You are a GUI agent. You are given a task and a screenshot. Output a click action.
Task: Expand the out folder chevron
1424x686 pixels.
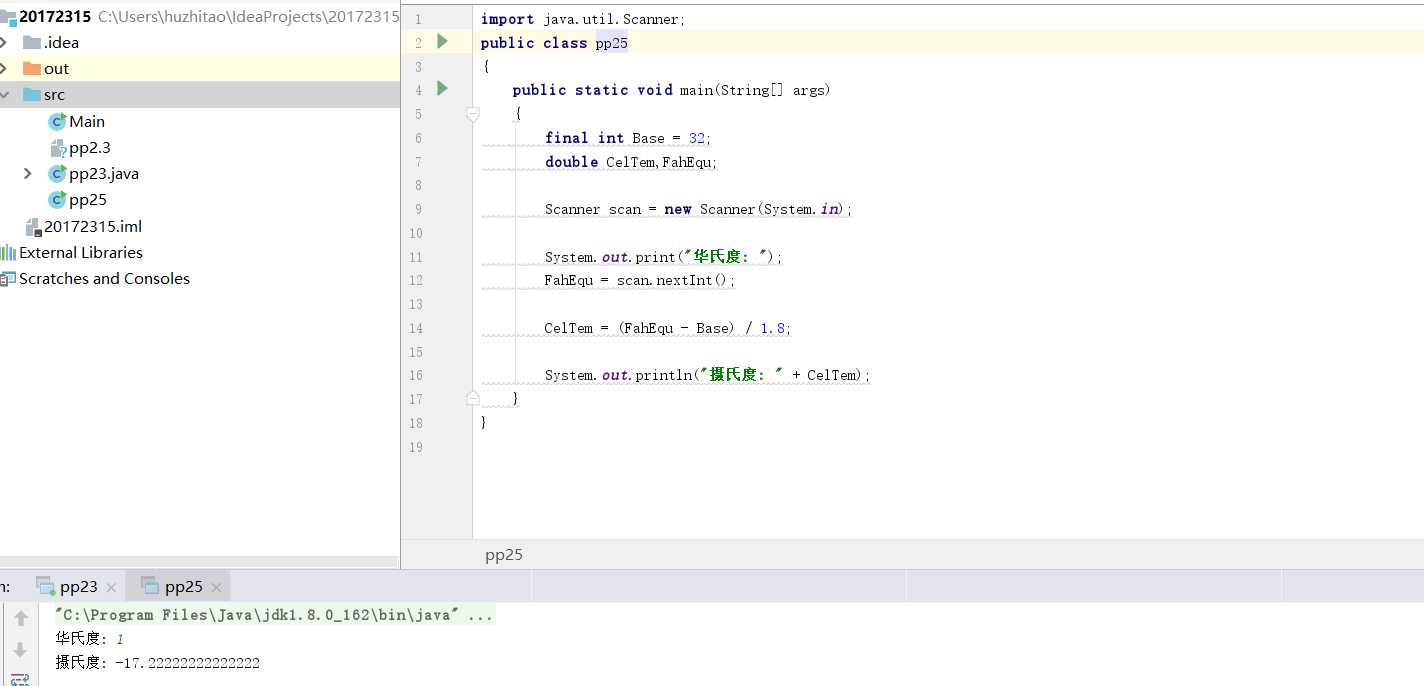tap(5, 68)
